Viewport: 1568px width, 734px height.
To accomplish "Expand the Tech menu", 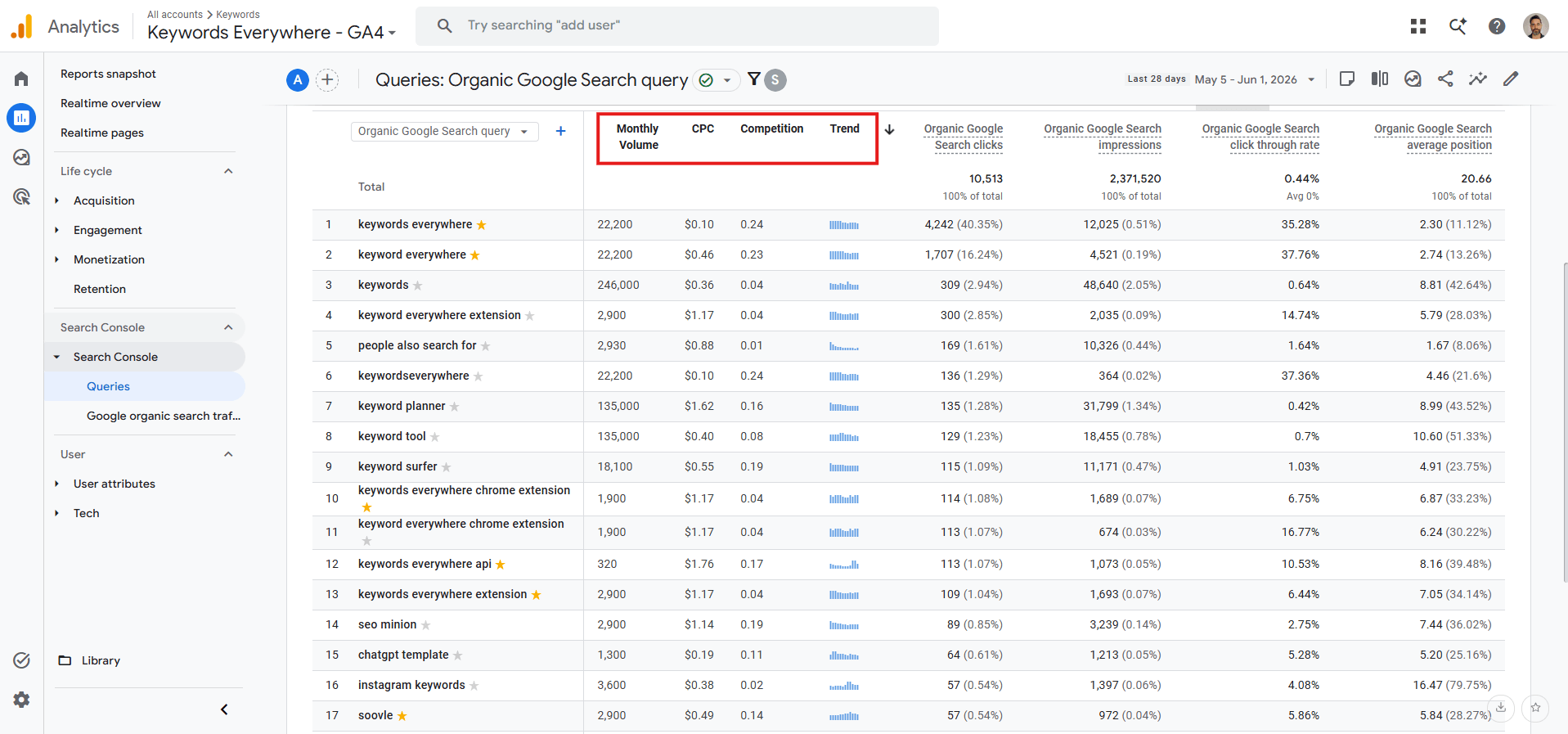I will [86, 513].
